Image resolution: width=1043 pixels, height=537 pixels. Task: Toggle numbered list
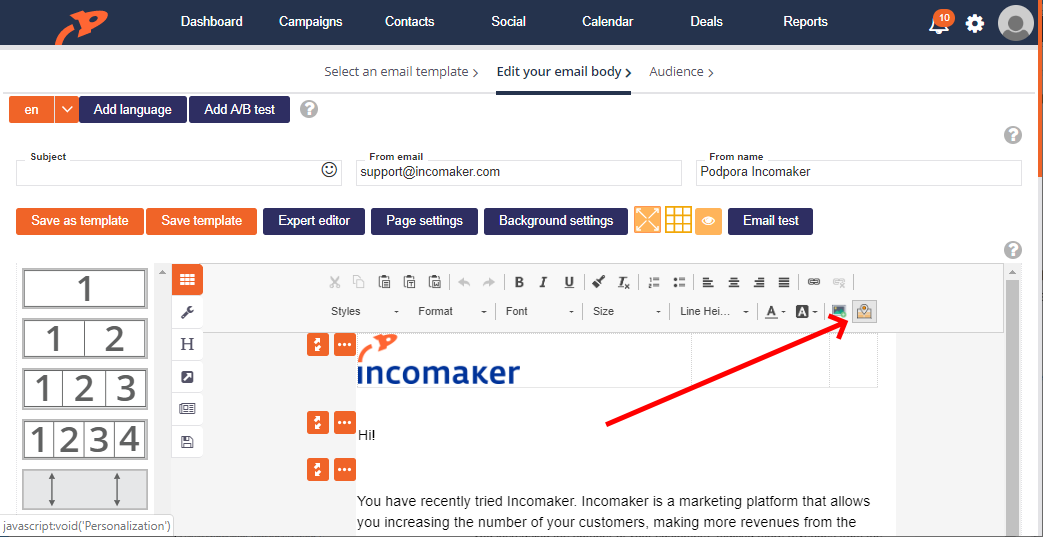[x=654, y=282]
